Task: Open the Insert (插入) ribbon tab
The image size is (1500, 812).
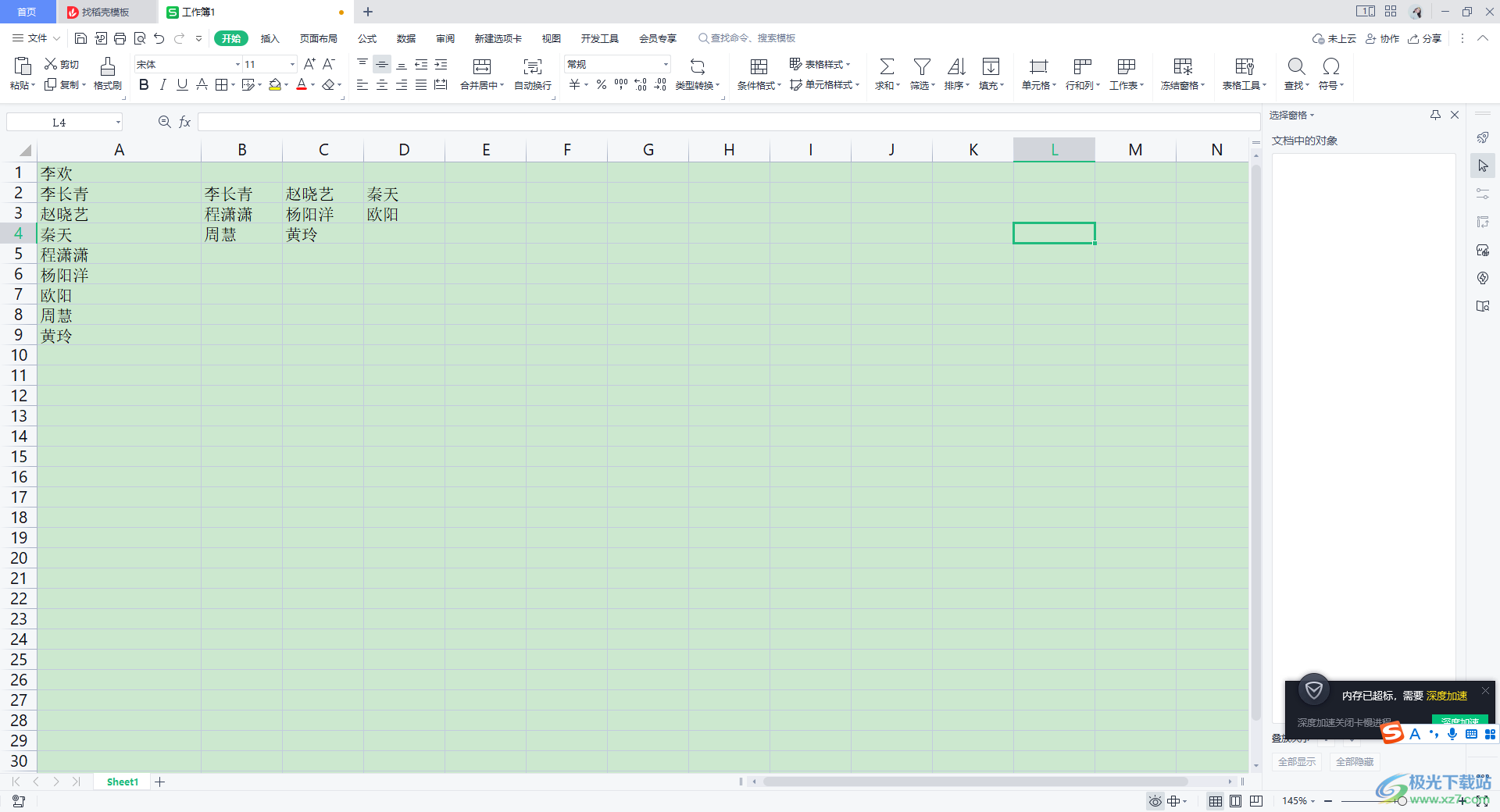Action: click(270, 38)
